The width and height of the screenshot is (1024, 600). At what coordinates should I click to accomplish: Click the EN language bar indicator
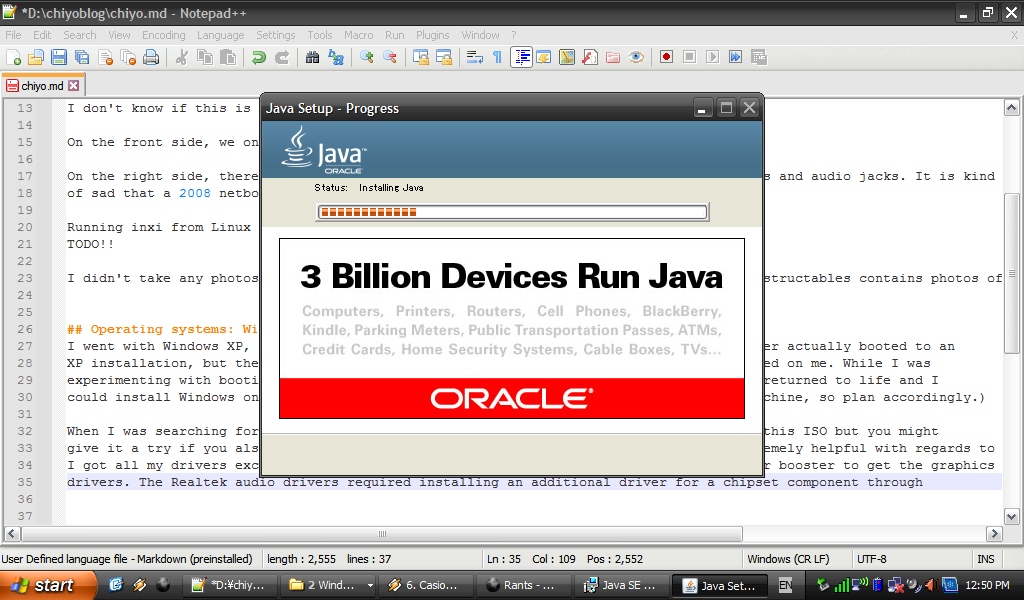tap(785, 586)
